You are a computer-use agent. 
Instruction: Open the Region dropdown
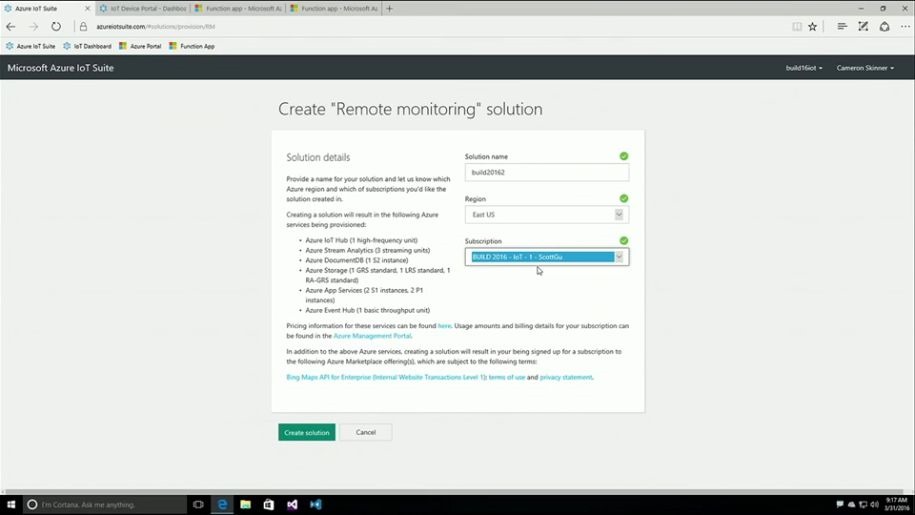coord(547,215)
